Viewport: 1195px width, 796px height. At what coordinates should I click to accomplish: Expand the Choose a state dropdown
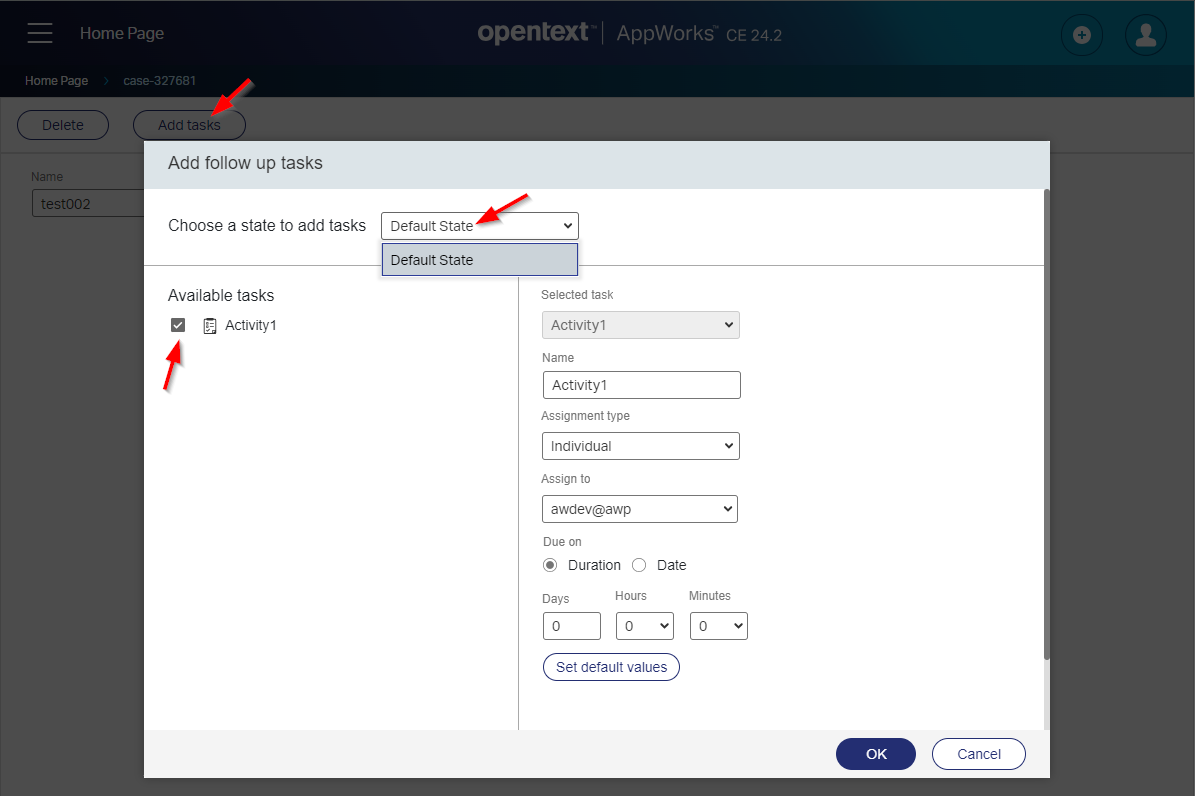479,226
